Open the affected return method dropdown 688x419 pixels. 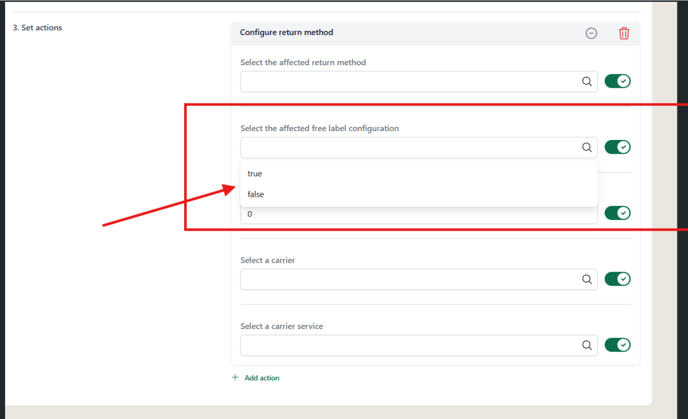pyautogui.click(x=419, y=82)
